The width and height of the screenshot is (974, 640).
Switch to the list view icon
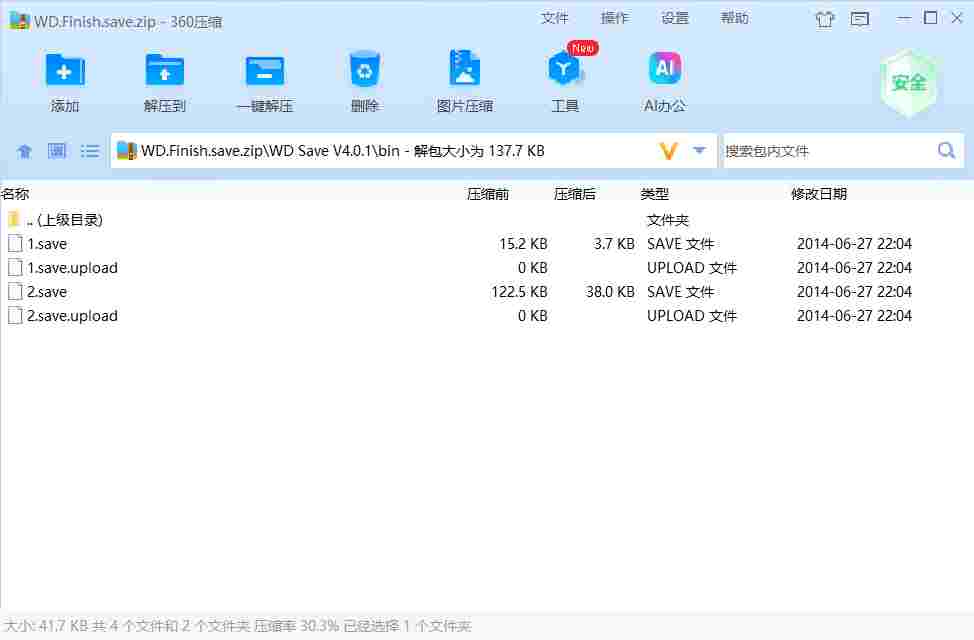(x=89, y=151)
